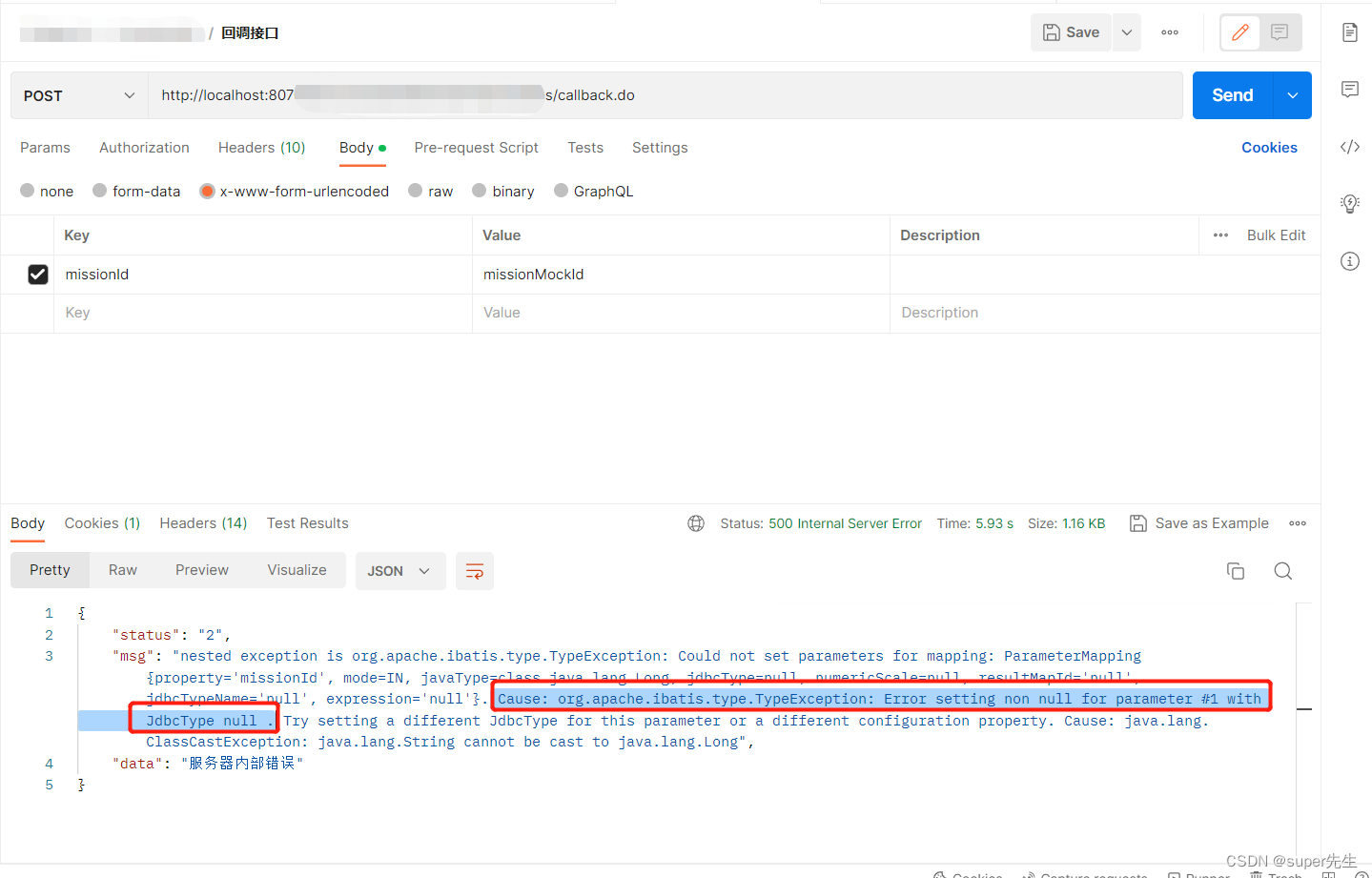Screen dimensions: 1372x878
Task: Open the Headers (10) request tab
Action: 261,148
